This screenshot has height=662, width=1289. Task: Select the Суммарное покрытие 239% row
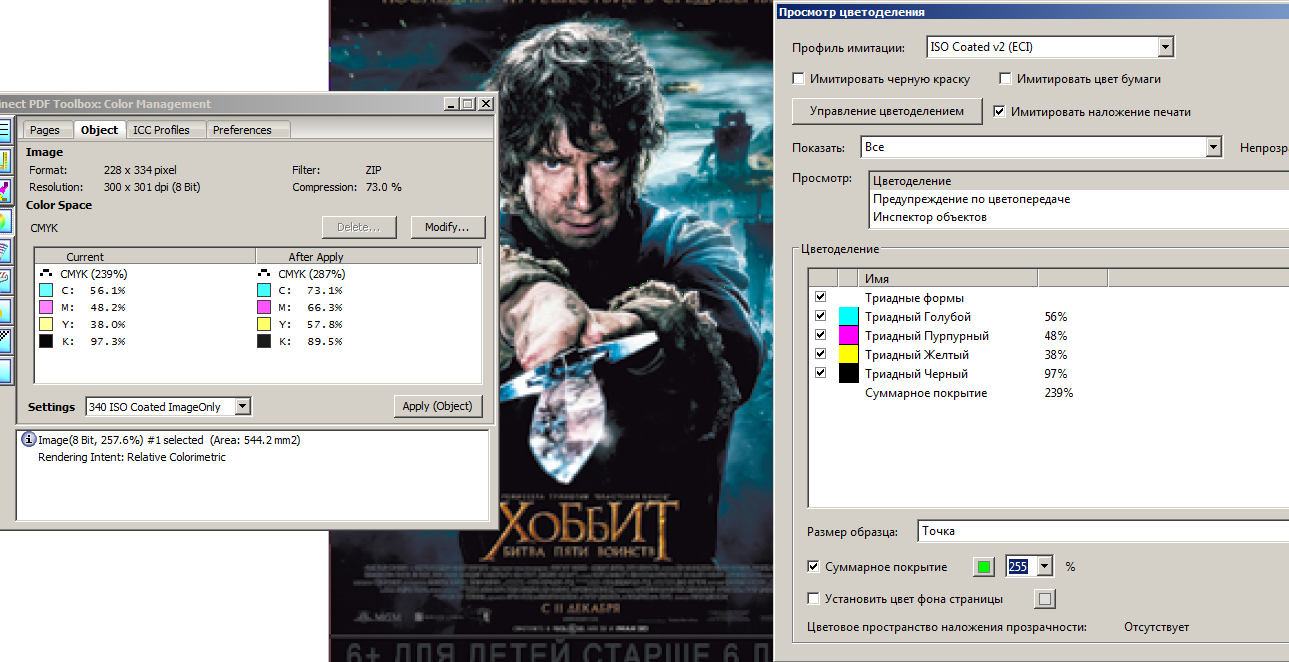1047,393
